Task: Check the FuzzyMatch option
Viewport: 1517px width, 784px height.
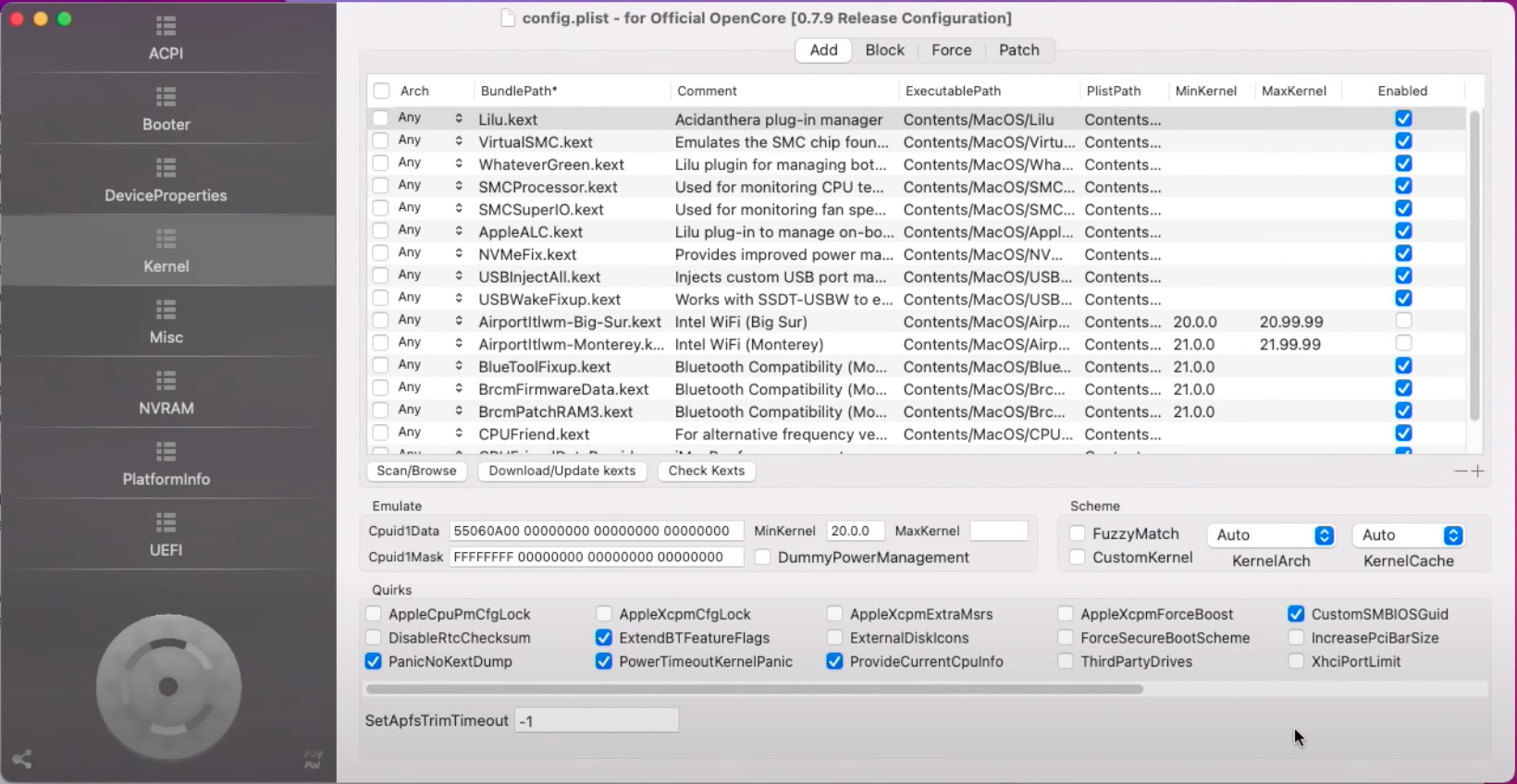Action: coord(1077,533)
